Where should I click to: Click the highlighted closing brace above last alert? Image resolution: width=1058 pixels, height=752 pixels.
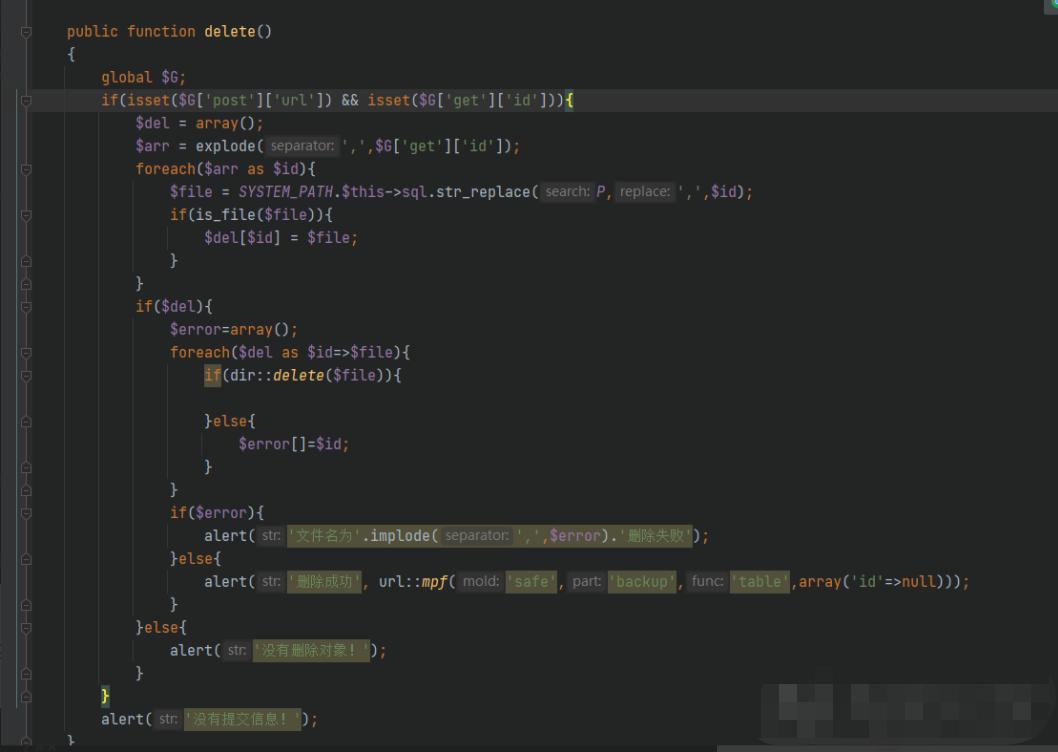pyautogui.click(x=105, y=696)
